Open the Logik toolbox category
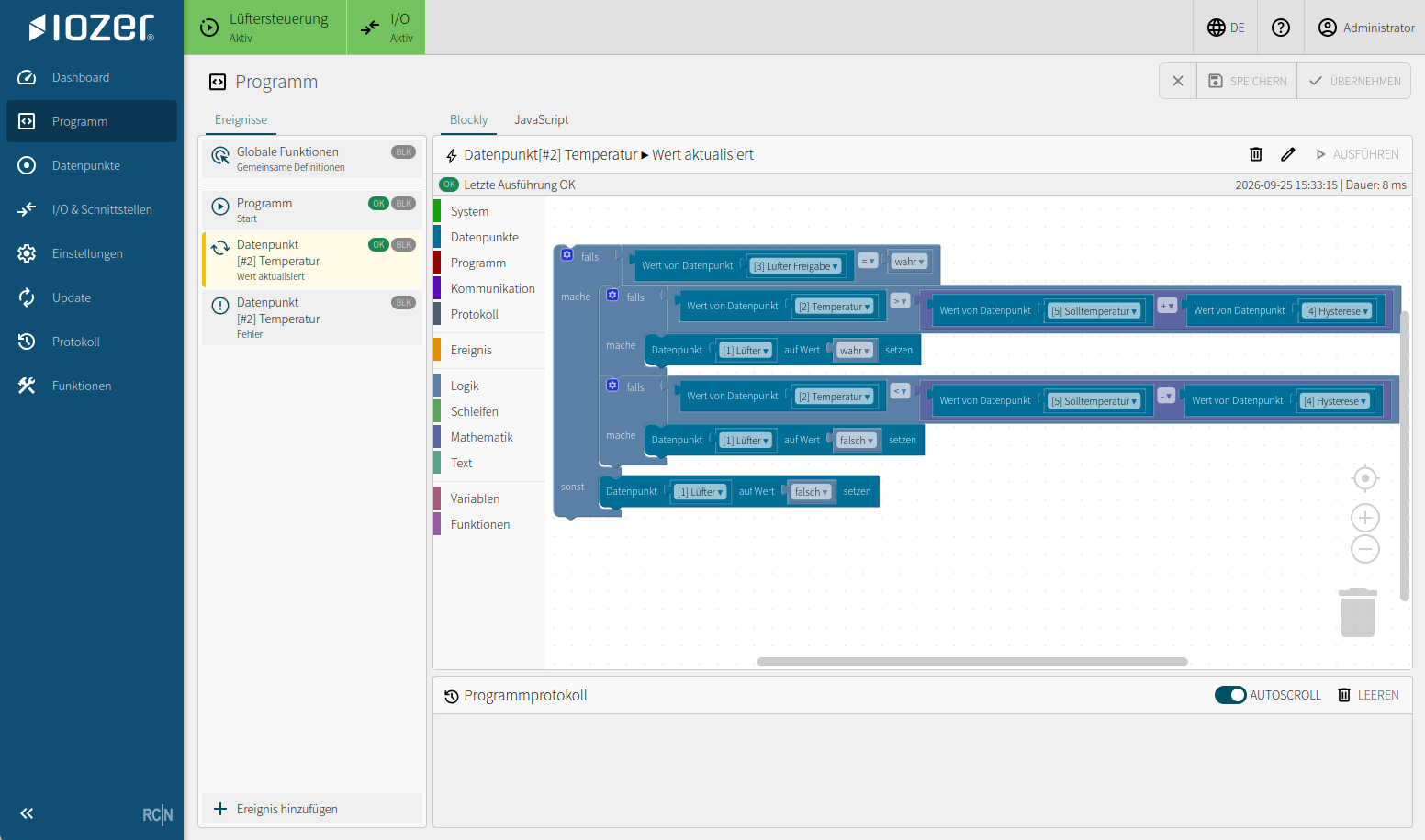This screenshot has height=840, width=1425. pos(489,386)
